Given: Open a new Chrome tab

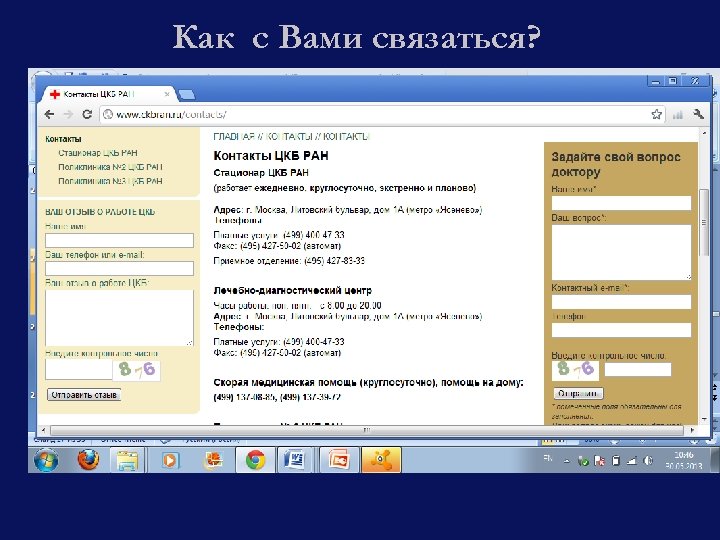Looking at the screenshot, I should pyautogui.click(x=186, y=95).
